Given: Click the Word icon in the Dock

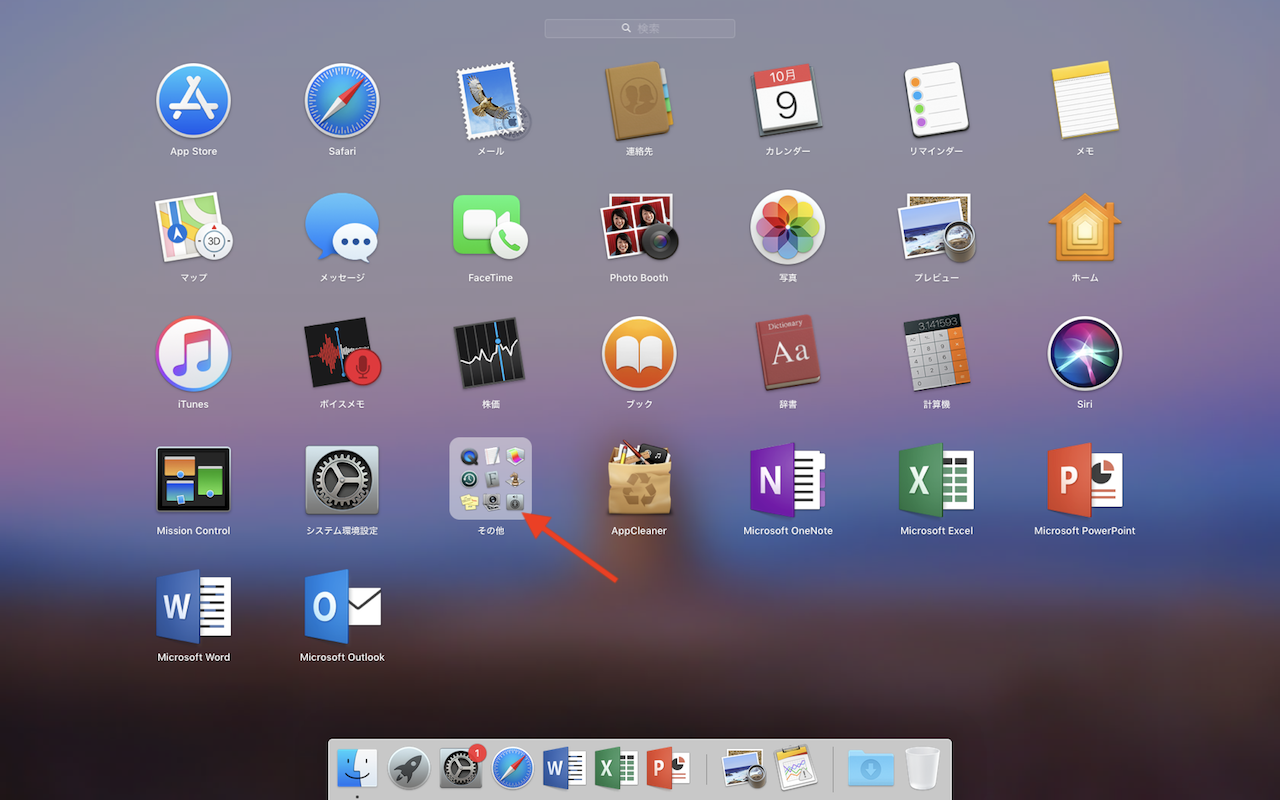Looking at the screenshot, I should point(565,768).
